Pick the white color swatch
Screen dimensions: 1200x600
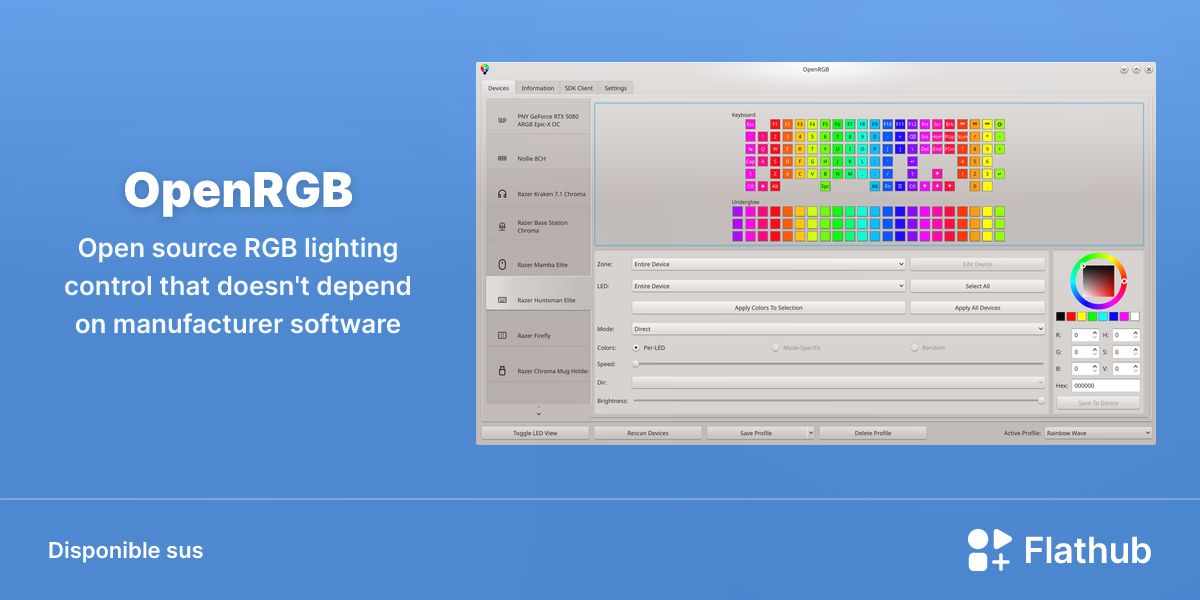tap(1135, 316)
